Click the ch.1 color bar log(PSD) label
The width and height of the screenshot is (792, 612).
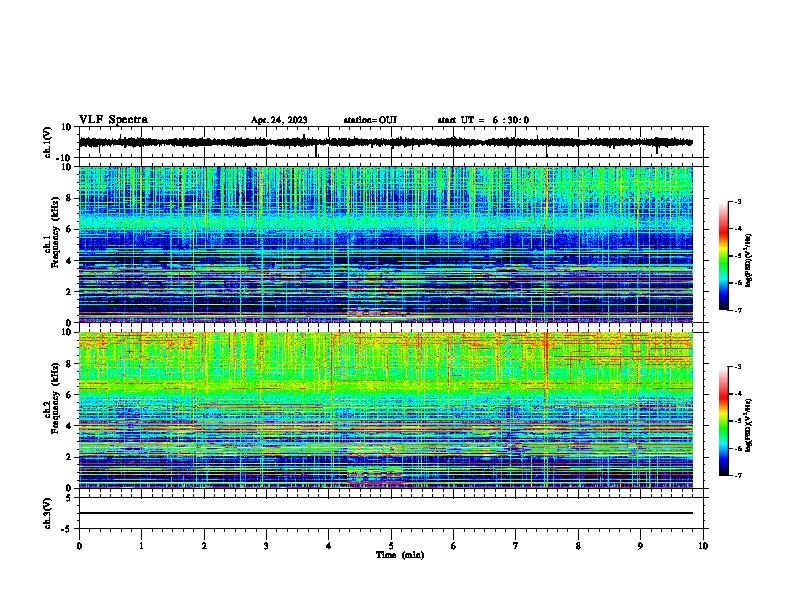coord(748,259)
